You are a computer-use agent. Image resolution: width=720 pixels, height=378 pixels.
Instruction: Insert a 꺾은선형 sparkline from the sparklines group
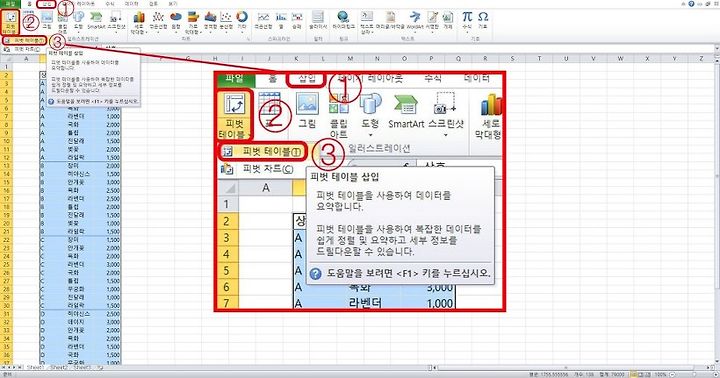point(263,21)
